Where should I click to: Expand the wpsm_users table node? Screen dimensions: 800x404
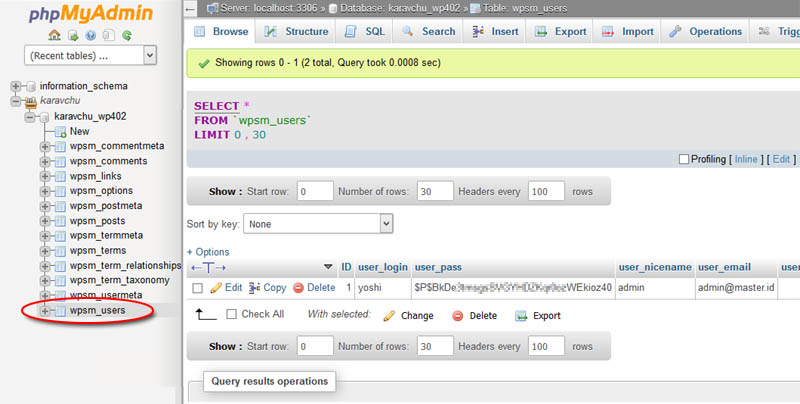(45, 311)
